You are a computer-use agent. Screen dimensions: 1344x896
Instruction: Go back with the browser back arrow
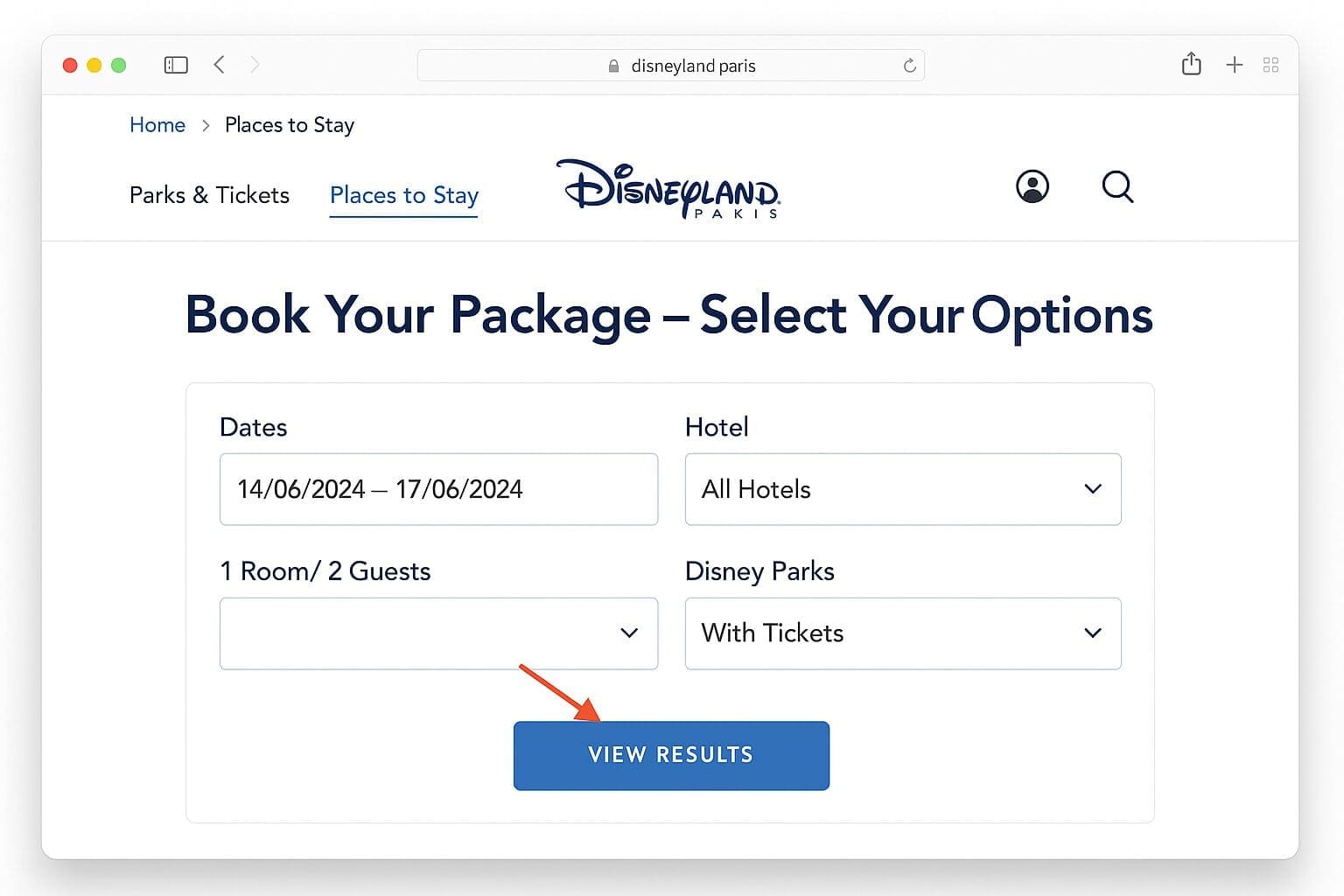[220, 65]
